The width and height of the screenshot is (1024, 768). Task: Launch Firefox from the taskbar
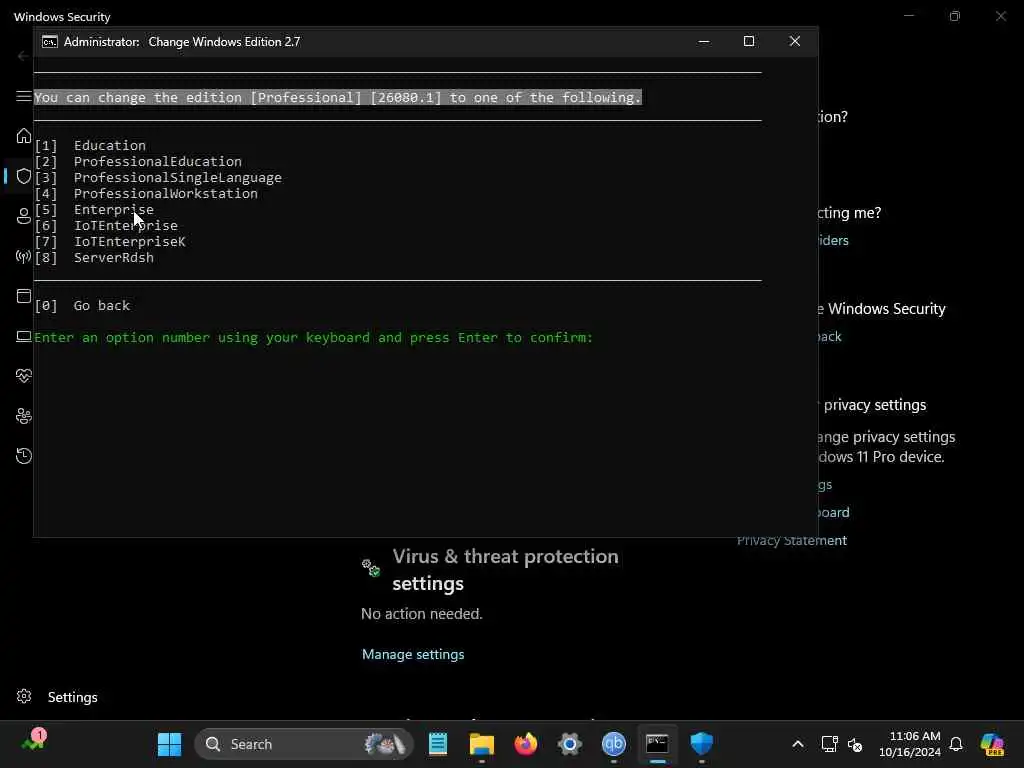coord(526,744)
